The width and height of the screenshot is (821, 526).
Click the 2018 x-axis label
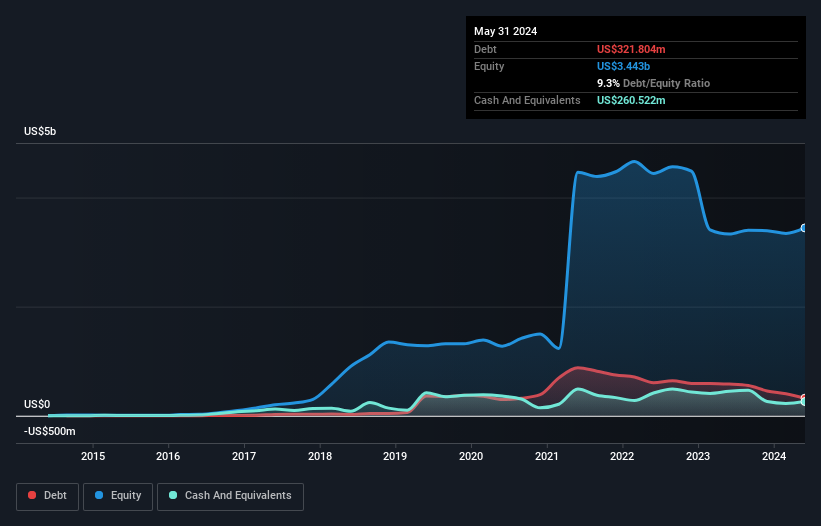point(320,456)
